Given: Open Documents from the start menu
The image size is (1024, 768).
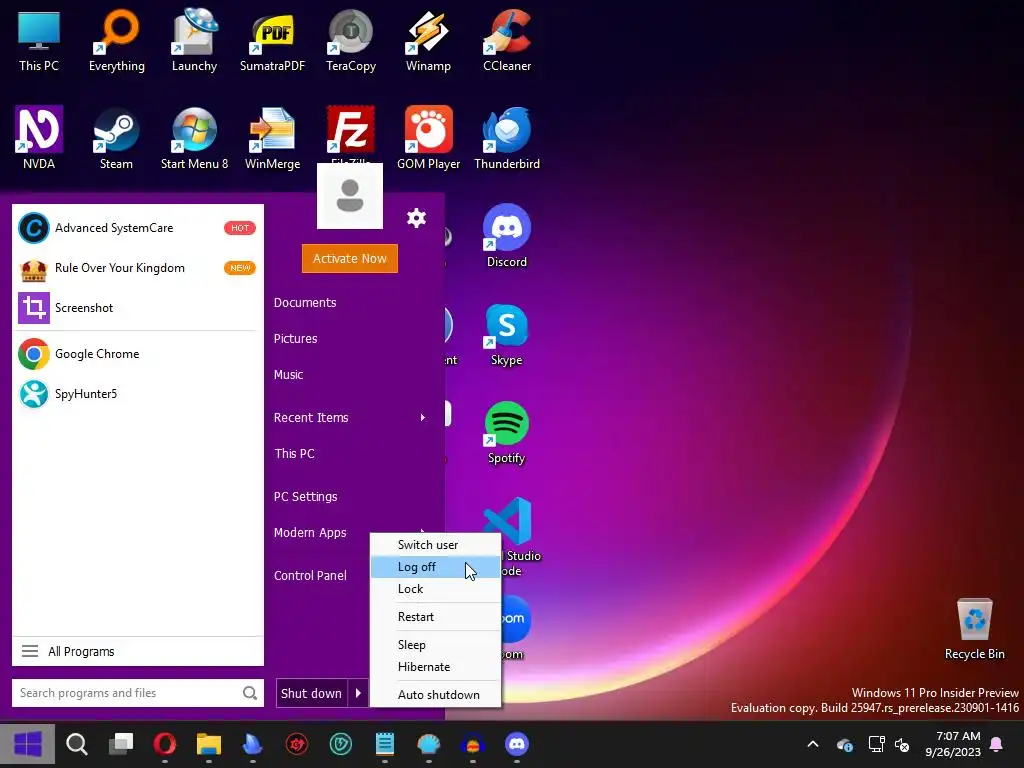Looking at the screenshot, I should click(x=305, y=302).
